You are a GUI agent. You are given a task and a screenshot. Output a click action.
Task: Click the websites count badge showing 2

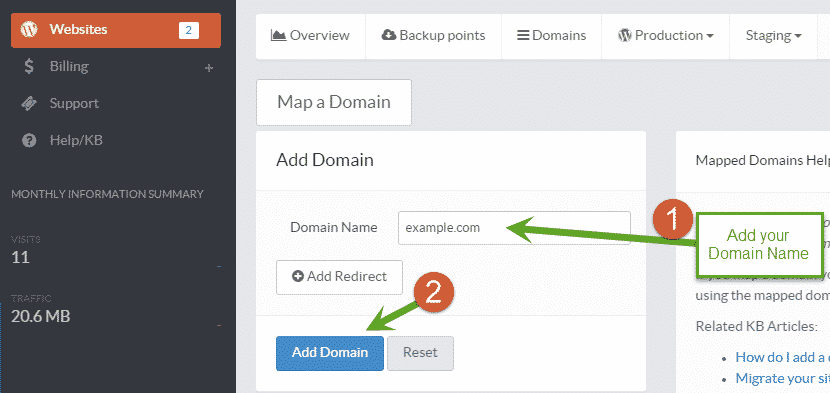click(189, 30)
